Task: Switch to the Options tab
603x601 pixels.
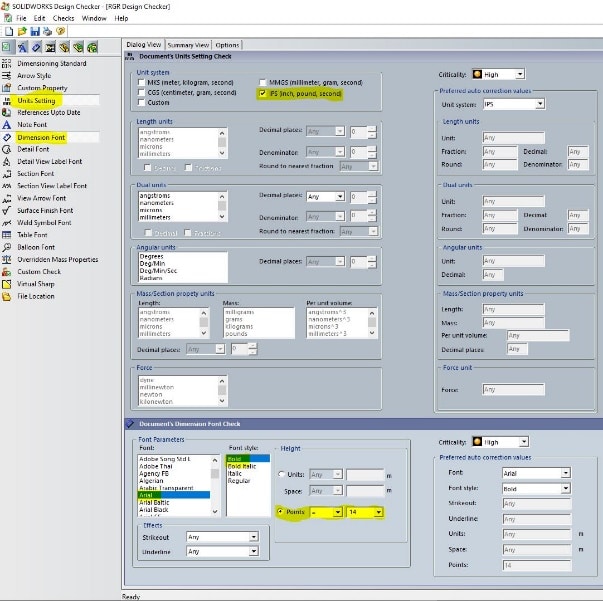Action: 227,45
